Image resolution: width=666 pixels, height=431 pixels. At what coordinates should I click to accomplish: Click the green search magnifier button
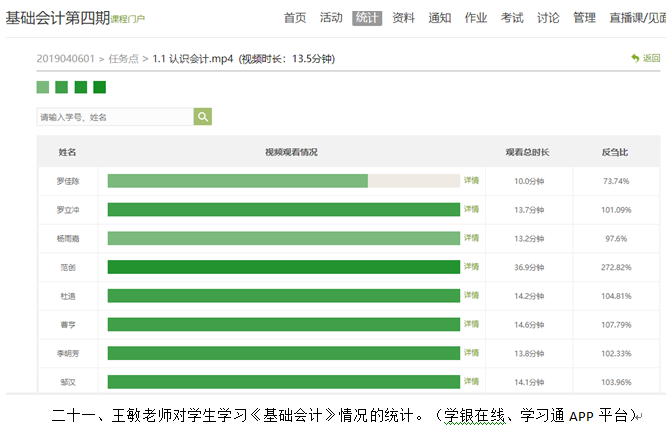[203, 117]
